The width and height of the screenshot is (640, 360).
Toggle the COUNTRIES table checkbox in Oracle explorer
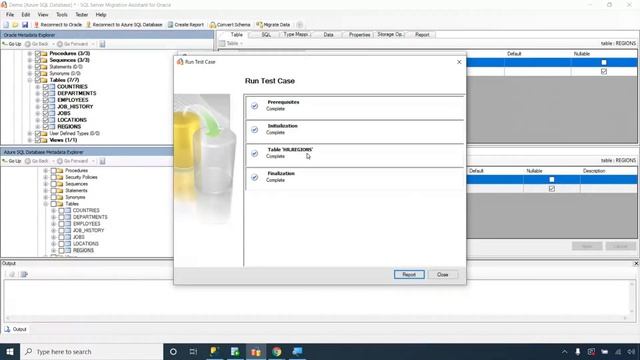point(46,87)
